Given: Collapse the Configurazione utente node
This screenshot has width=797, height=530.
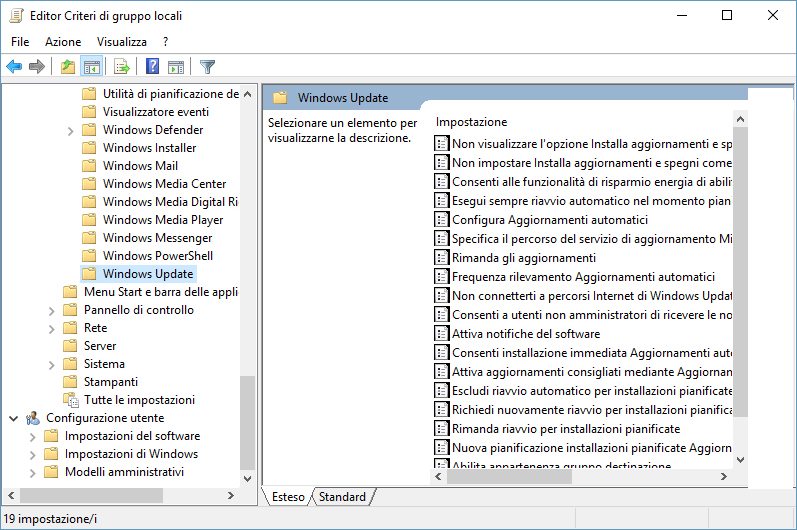Looking at the screenshot, I should [x=13, y=418].
